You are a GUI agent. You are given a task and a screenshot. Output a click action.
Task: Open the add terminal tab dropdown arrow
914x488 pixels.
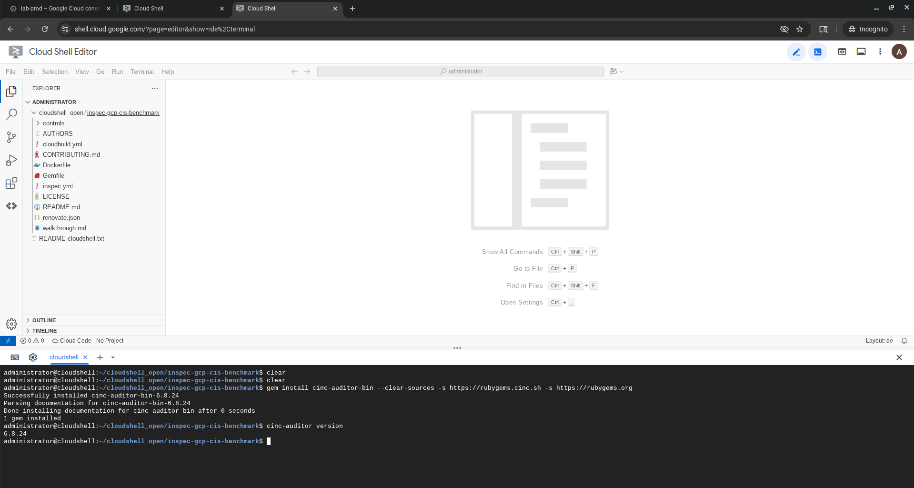113,357
